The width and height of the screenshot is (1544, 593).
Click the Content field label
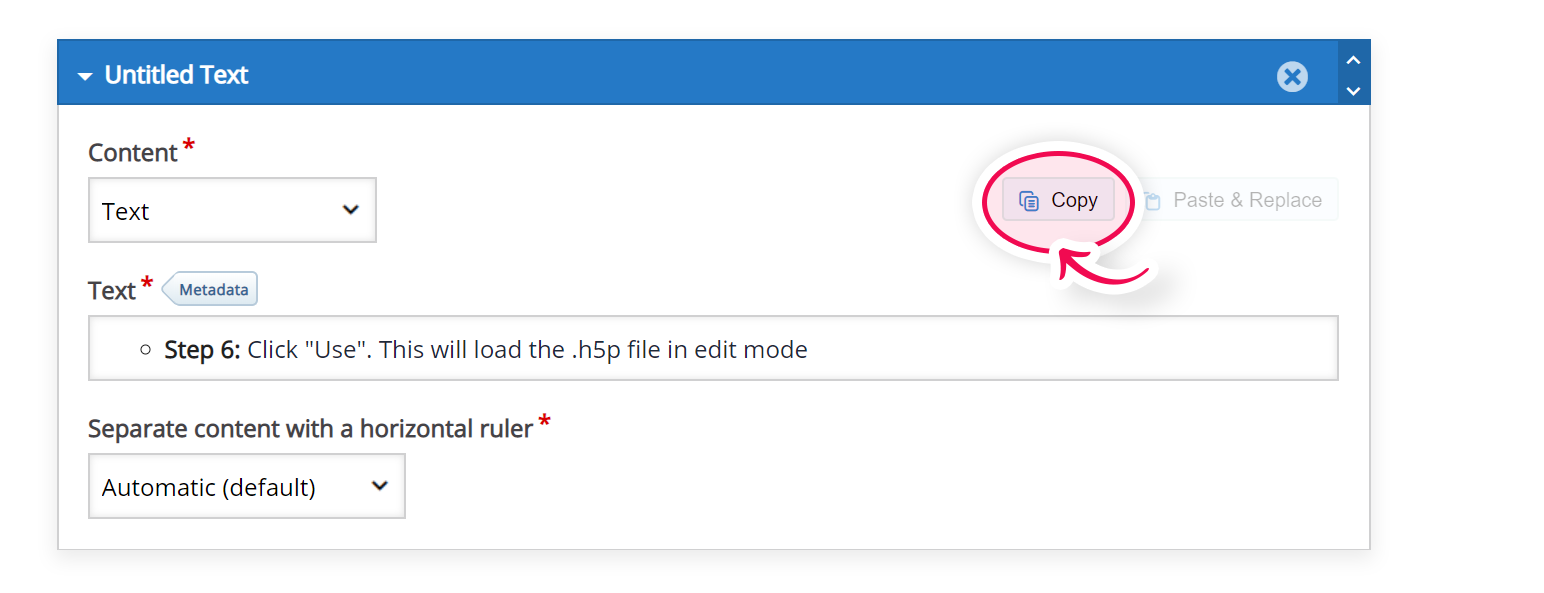coord(133,153)
